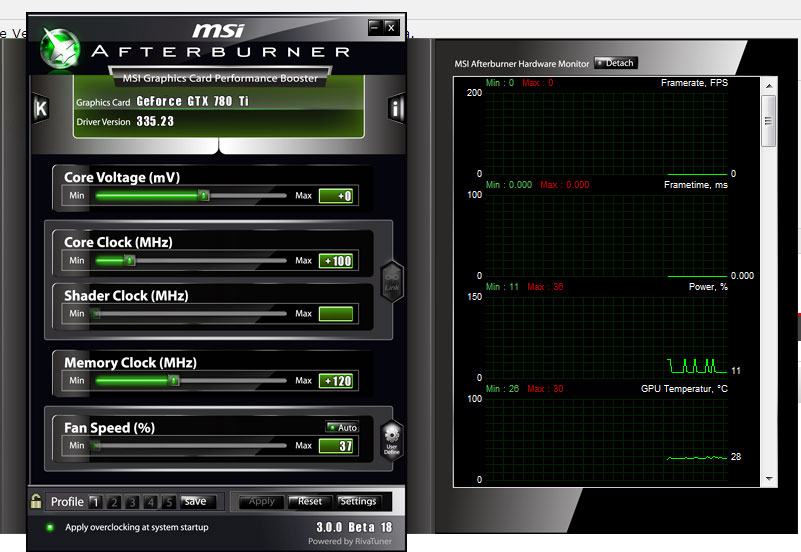The height and width of the screenshot is (552, 801).
Task: Click the Frametime, ms graph label
Action: [x=696, y=185]
